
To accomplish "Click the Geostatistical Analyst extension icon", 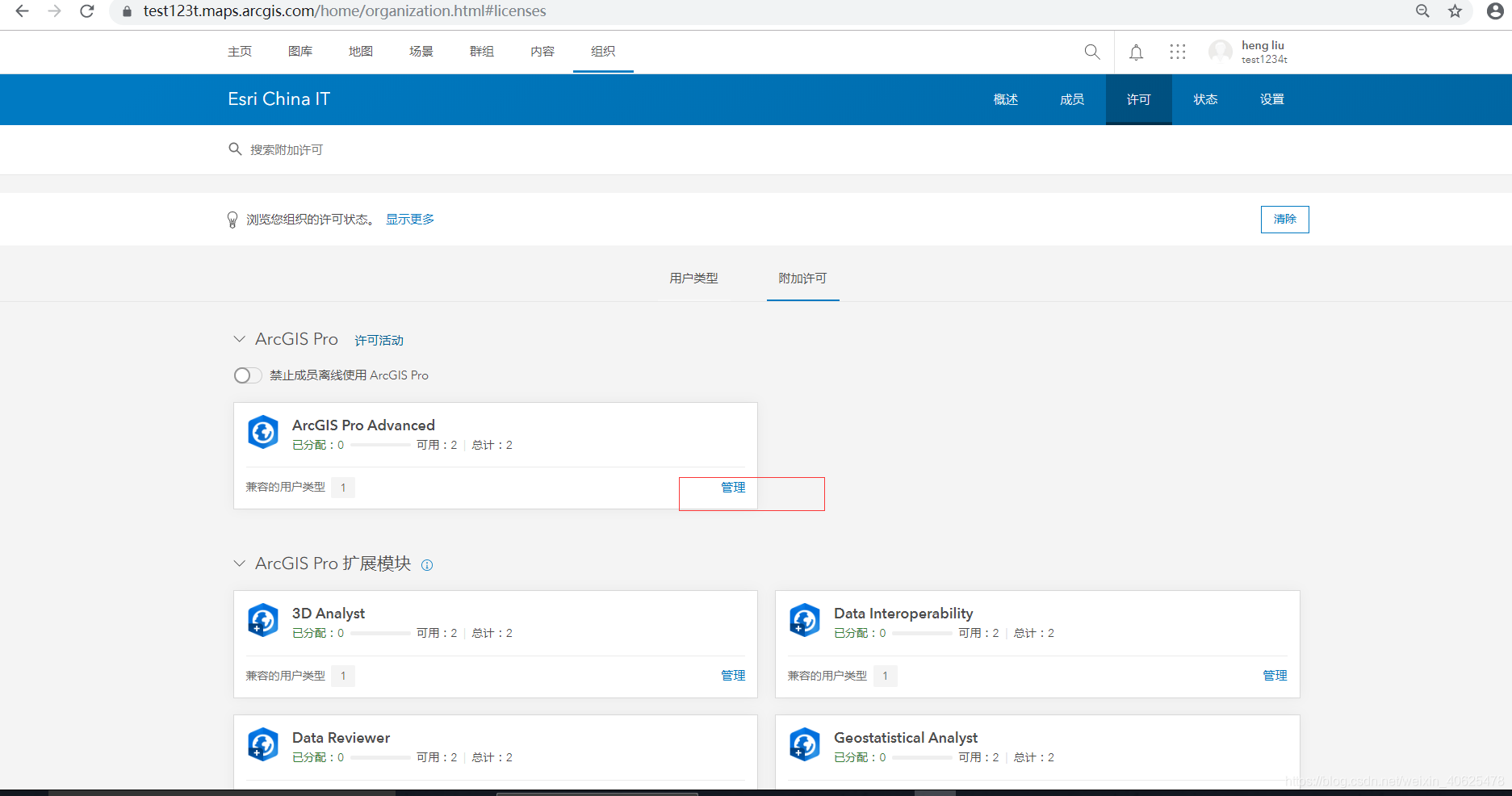I will [x=805, y=744].
